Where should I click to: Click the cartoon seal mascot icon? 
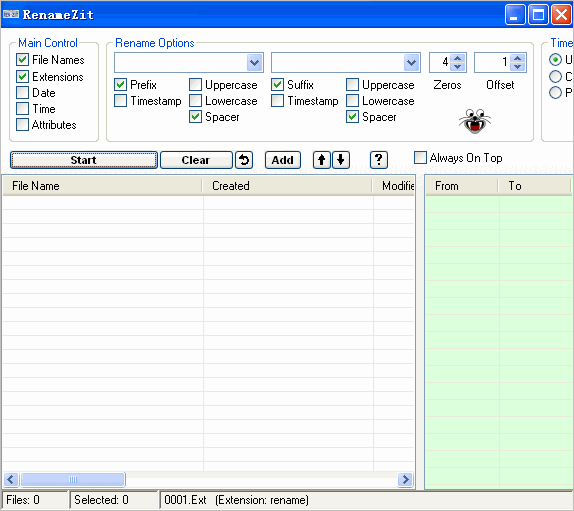tap(475, 121)
